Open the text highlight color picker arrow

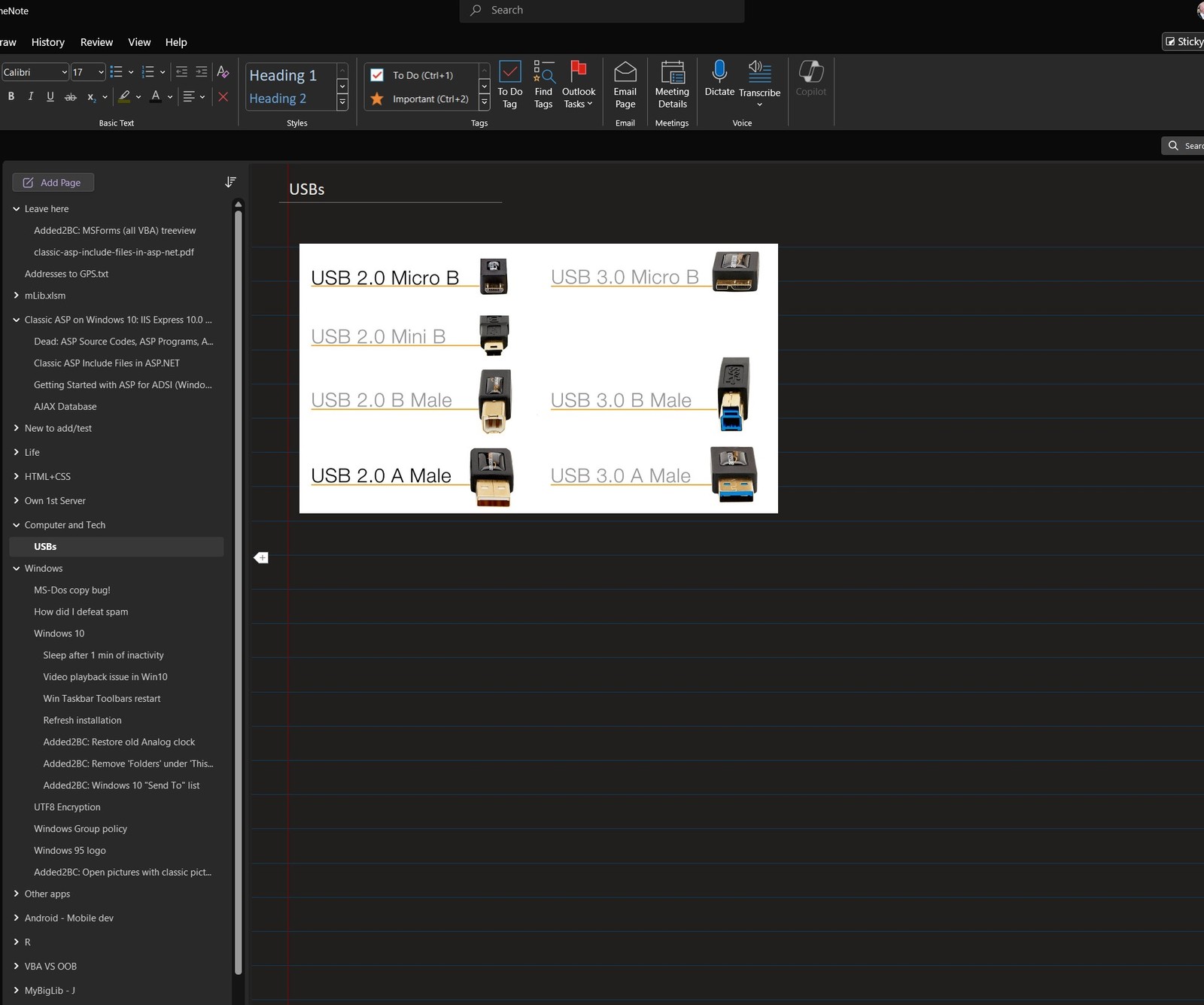coord(138,96)
